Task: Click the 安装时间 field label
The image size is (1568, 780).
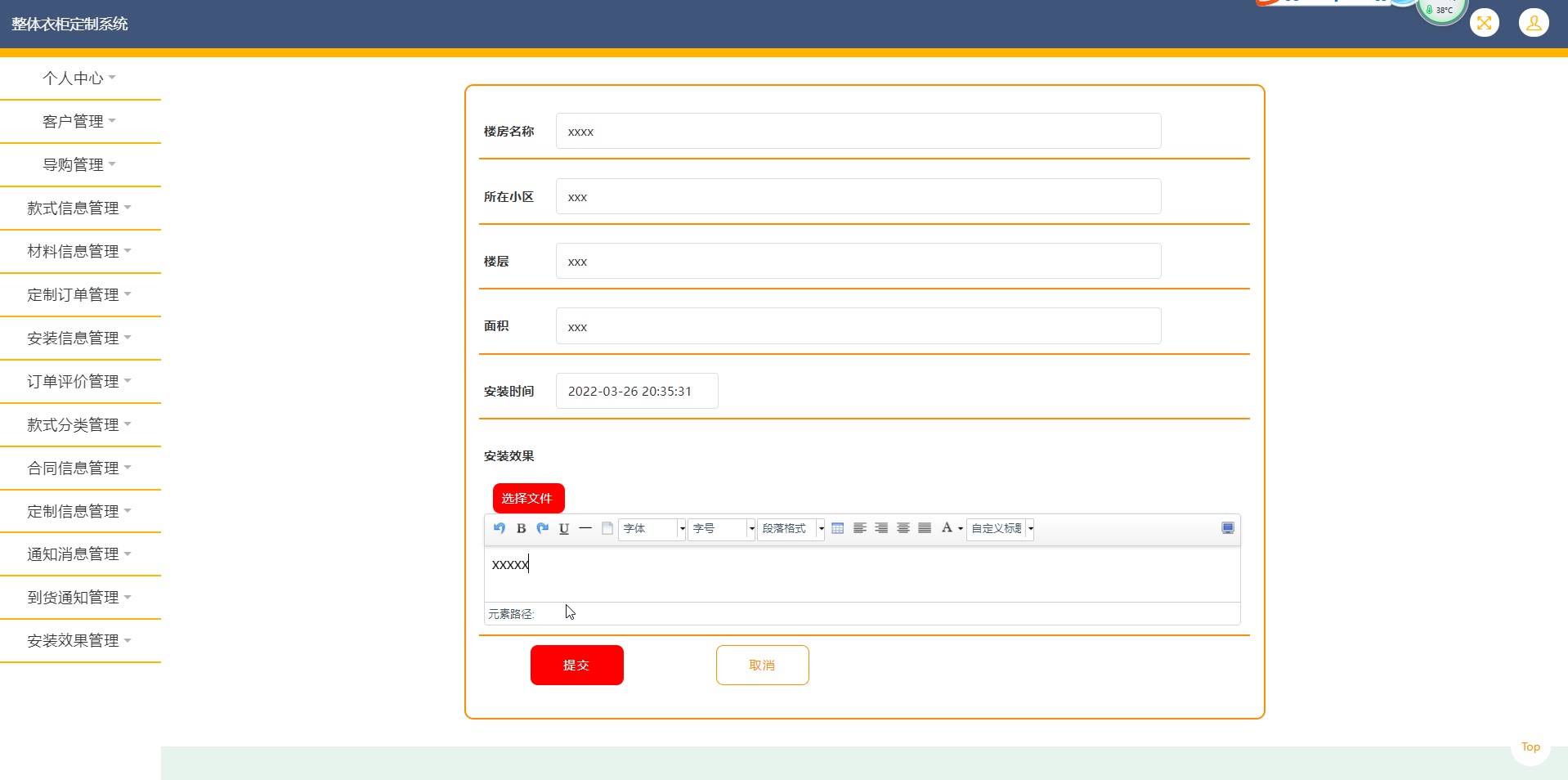Action: click(508, 392)
